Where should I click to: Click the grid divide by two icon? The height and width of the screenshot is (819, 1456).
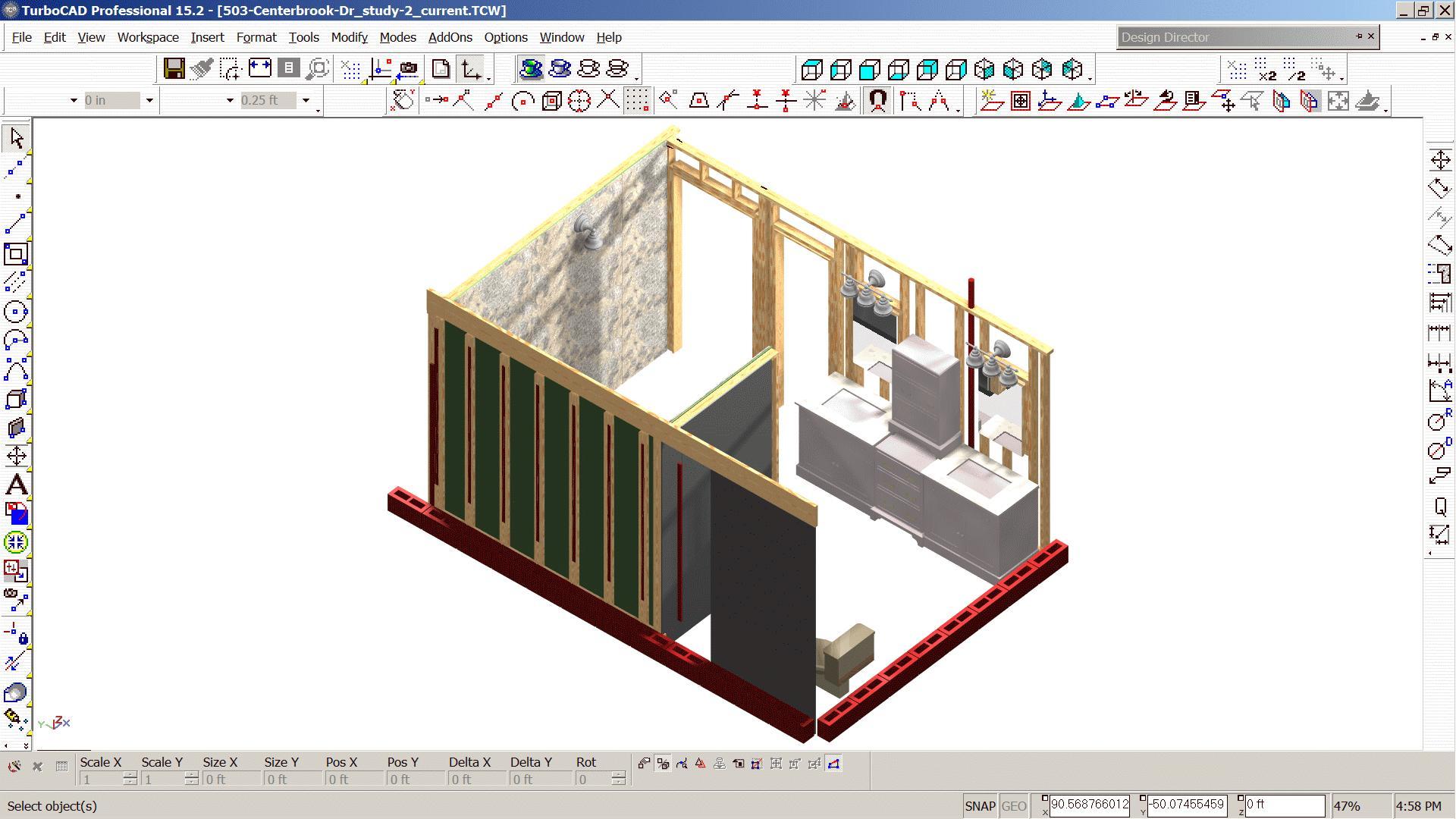[1294, 70]
